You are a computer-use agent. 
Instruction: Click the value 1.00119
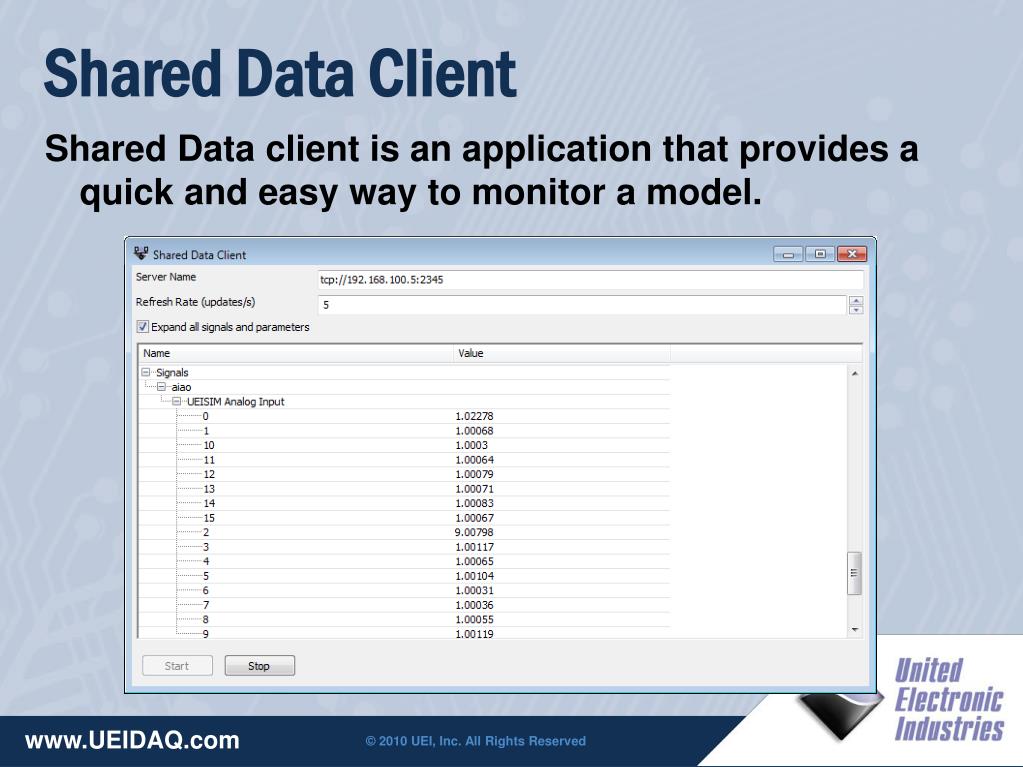tap(474, 633)
